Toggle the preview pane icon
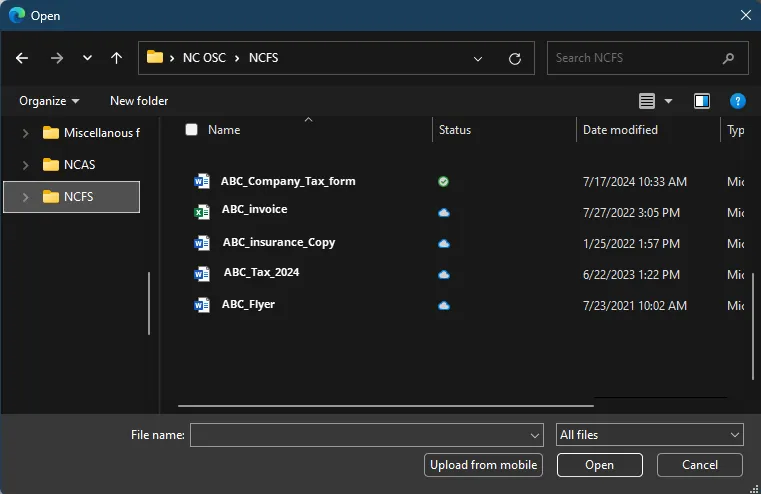 coord(702,101)
